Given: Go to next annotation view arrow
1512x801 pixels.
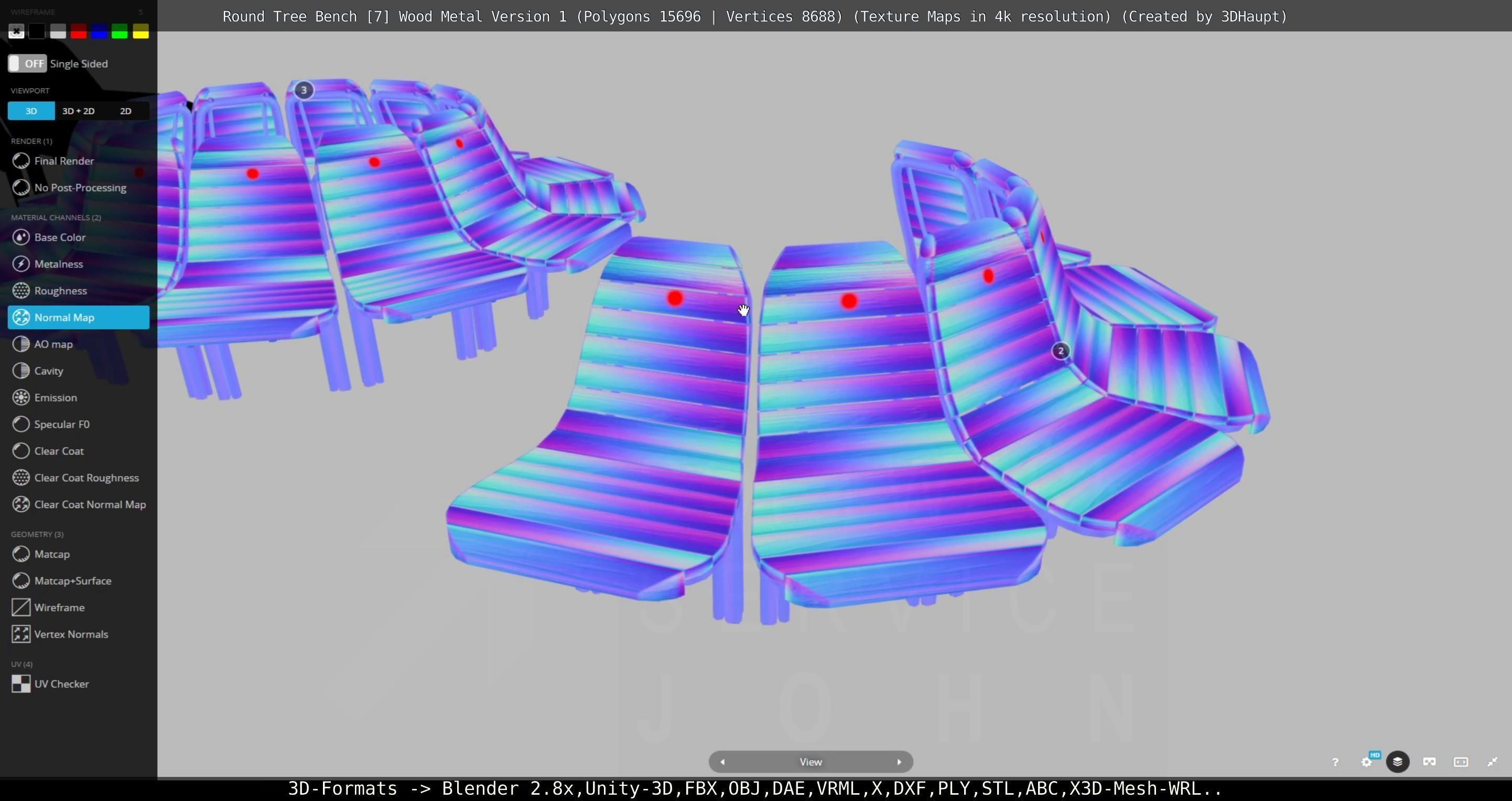Looking at the screenshot, I should pyautogui.click(x=899, y=762).
